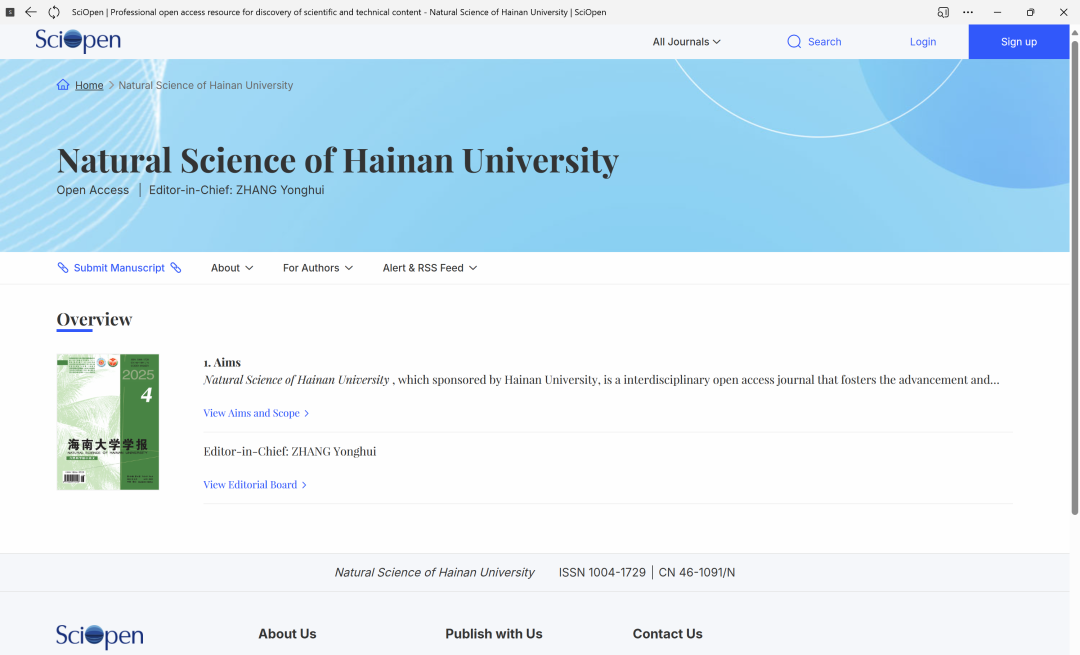Click the Sign up button
The width and height of the screenshot is (1080, 655).
tap(1019, 41)
